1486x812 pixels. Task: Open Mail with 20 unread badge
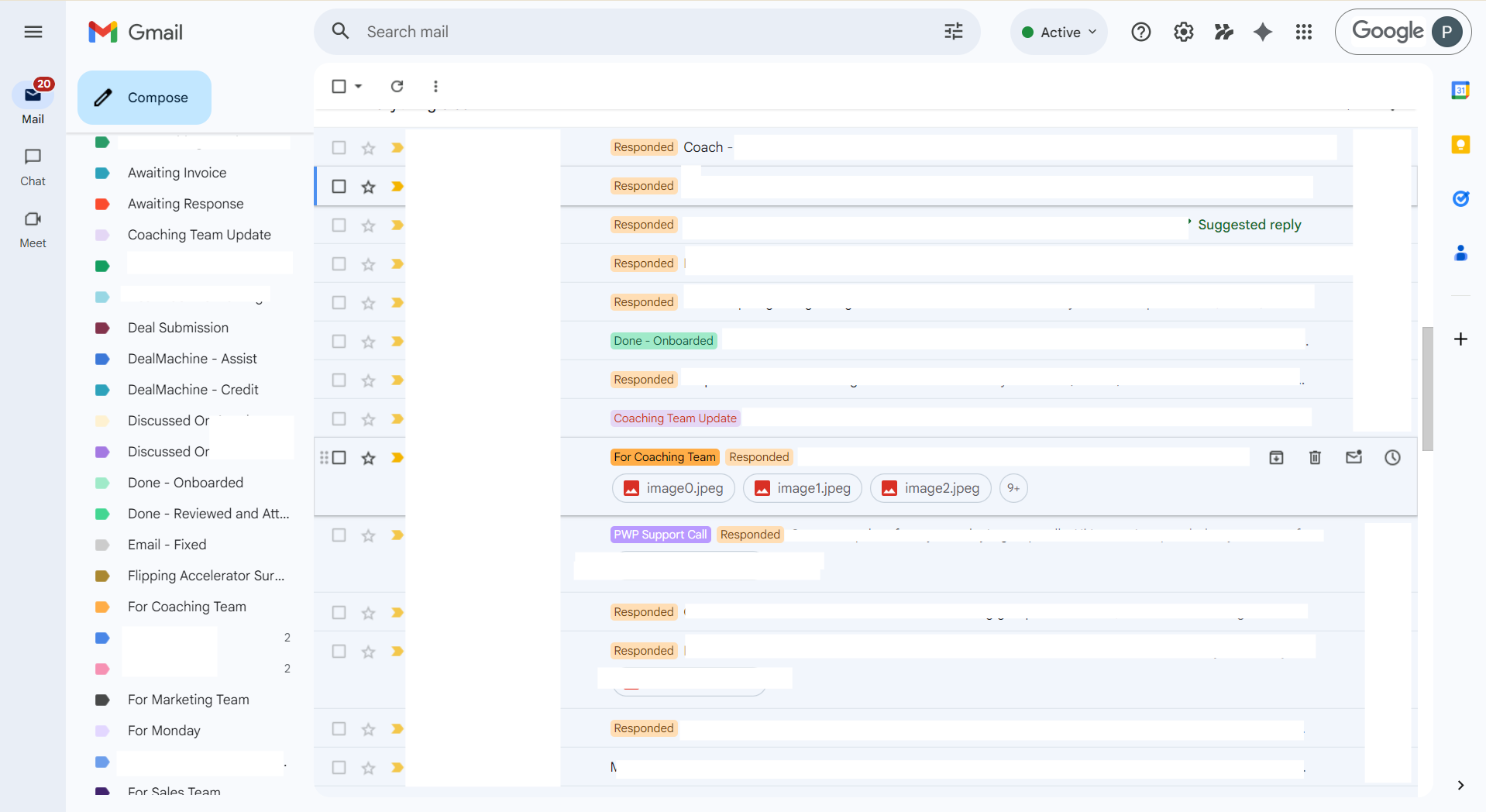pos(33,102)
